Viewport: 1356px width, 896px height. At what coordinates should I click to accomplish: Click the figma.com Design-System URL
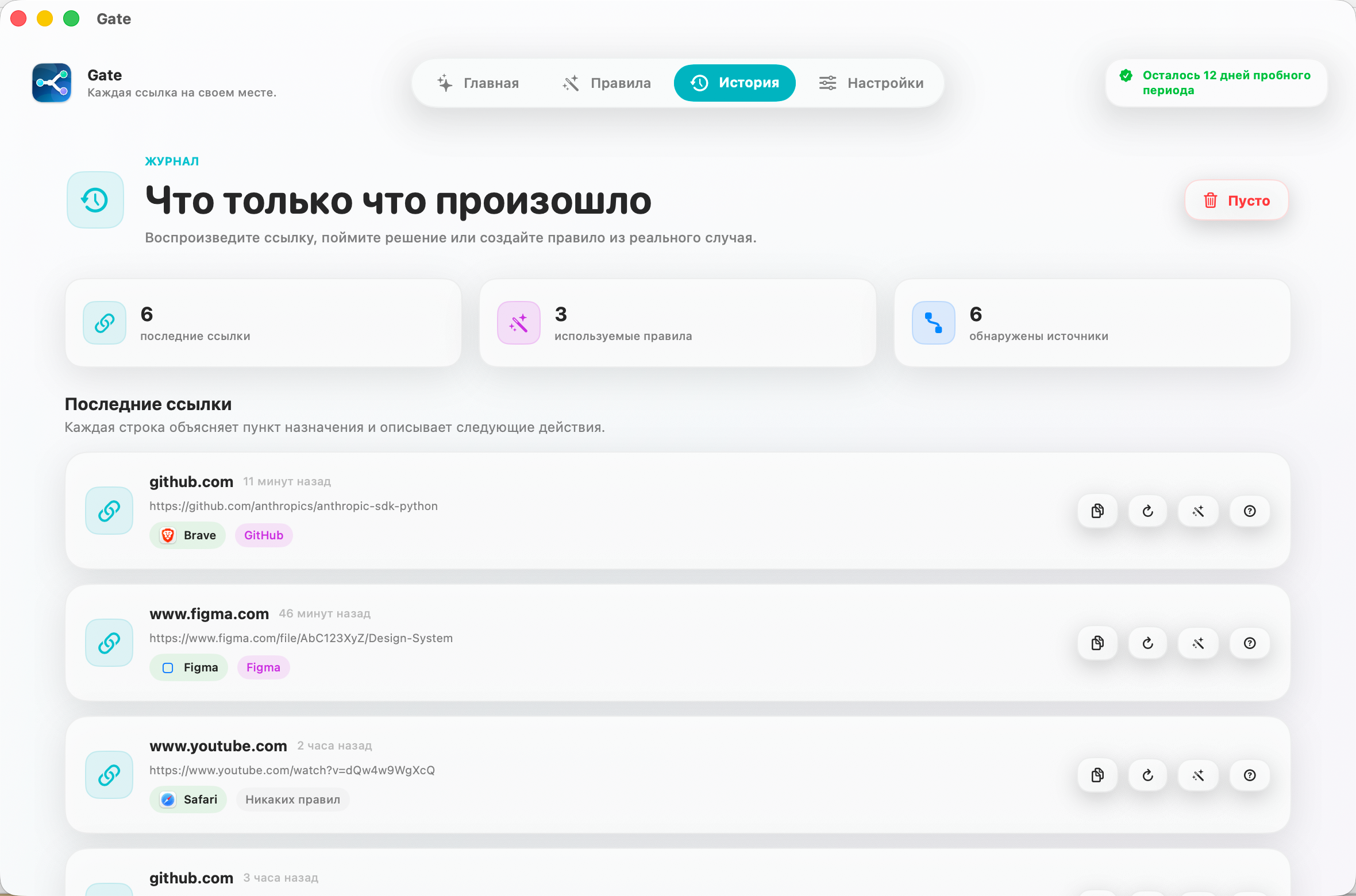(x=301, y=638)
